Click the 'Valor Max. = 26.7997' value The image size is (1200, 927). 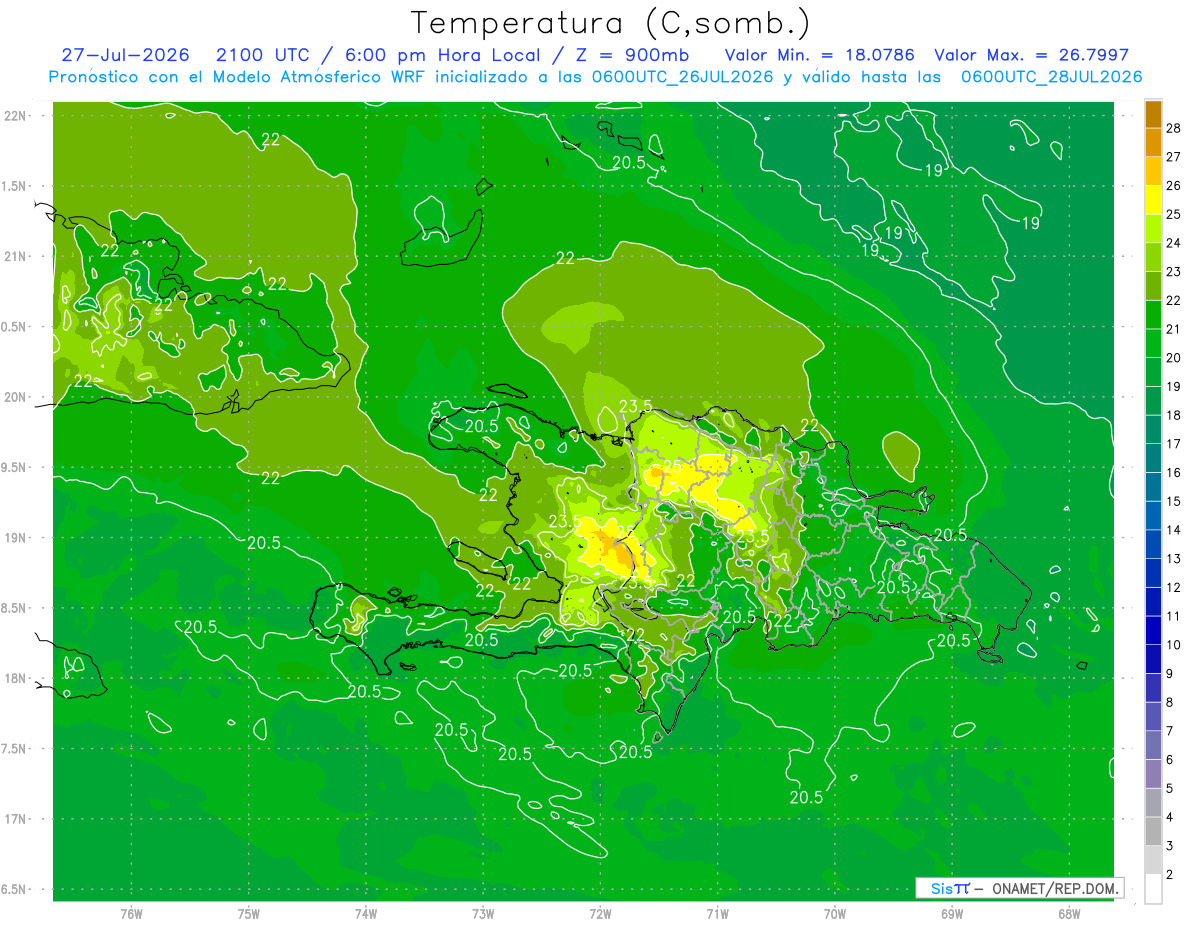click(x=1031, y=55)
